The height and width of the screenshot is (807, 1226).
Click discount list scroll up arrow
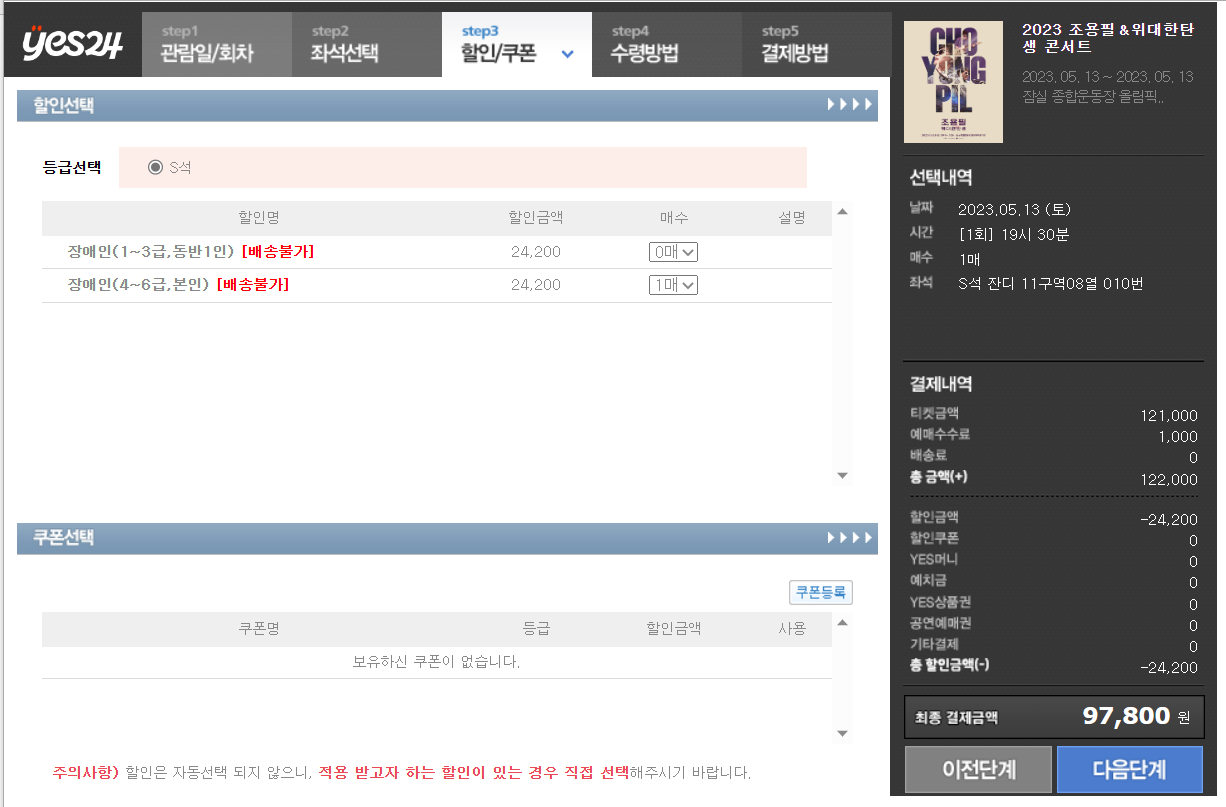point(842,212)
